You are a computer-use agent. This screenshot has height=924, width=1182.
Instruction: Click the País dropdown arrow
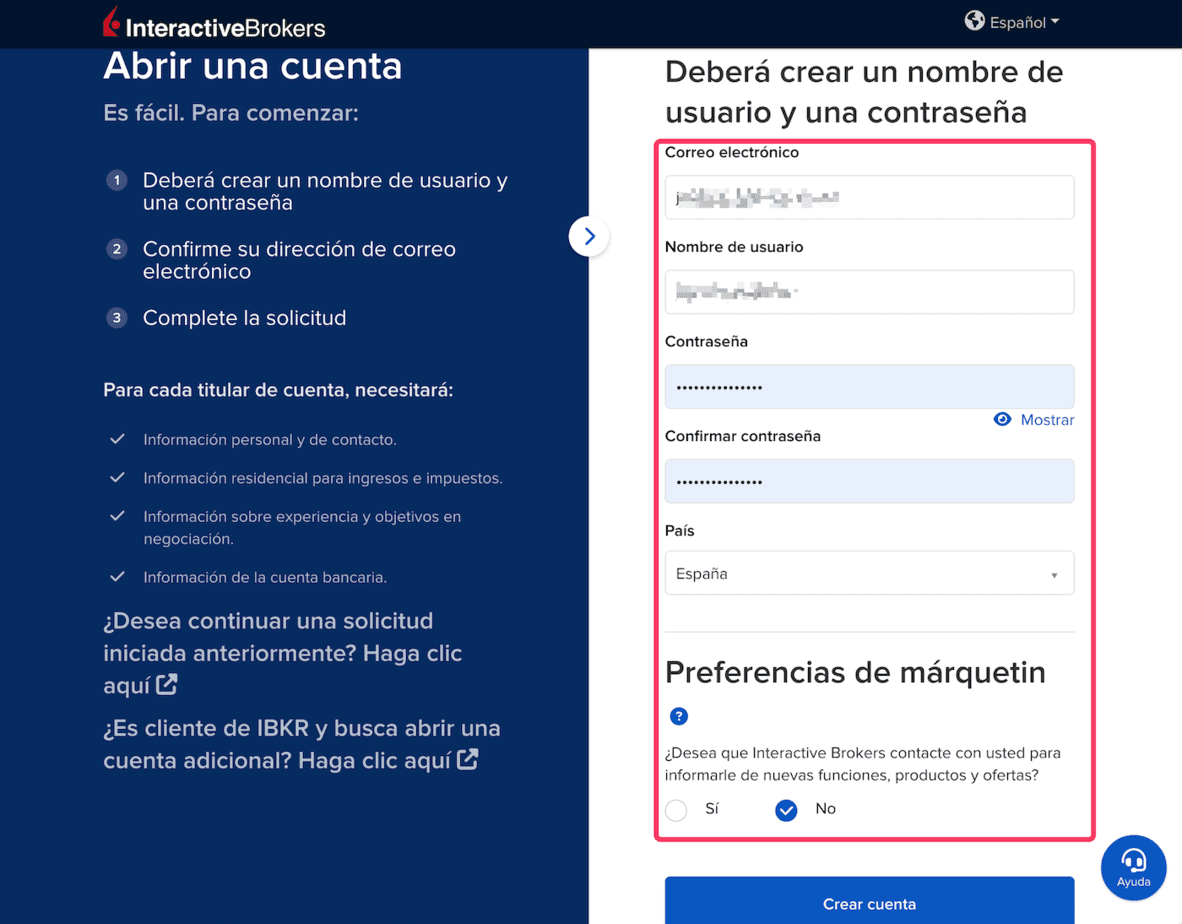tap(1054, 575)
